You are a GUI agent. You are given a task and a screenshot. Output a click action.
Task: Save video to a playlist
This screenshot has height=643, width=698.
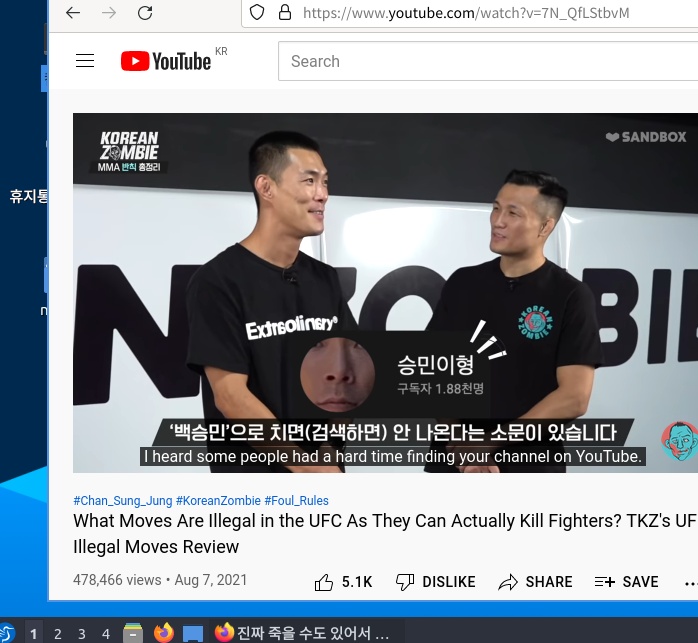pos(626,582)
